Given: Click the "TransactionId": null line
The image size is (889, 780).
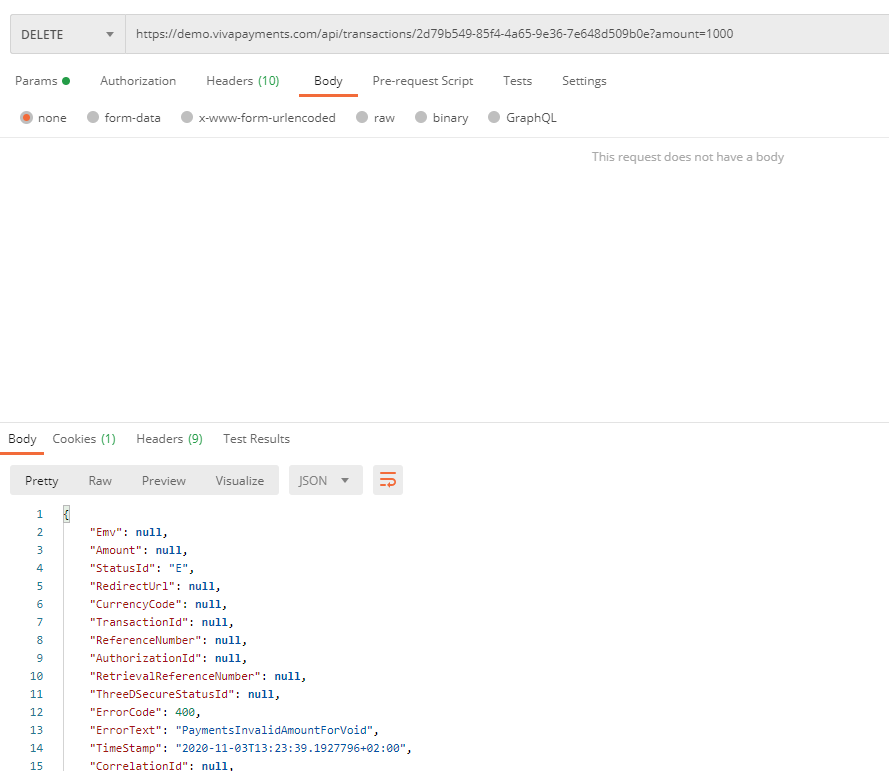Looking at the screenshot, I should pyautogui.click(x=162, y=622).
